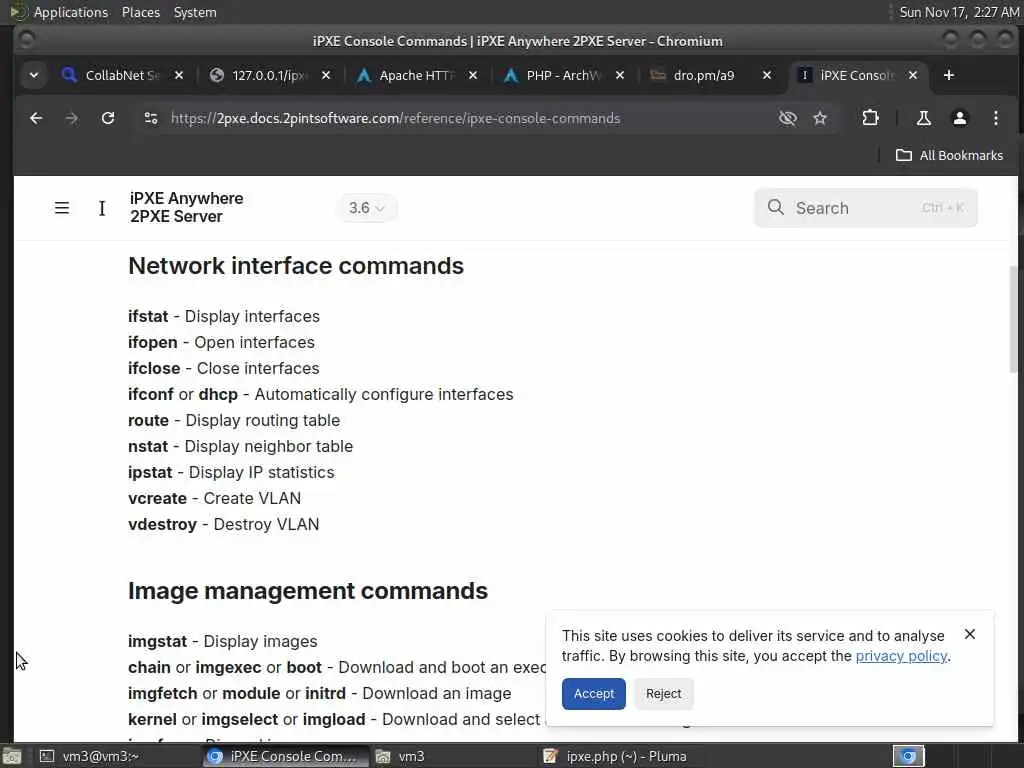Screen dimensions: 1024x768
Task: Close the PHP - ArchWiki tab
Action: click(620, 75)
